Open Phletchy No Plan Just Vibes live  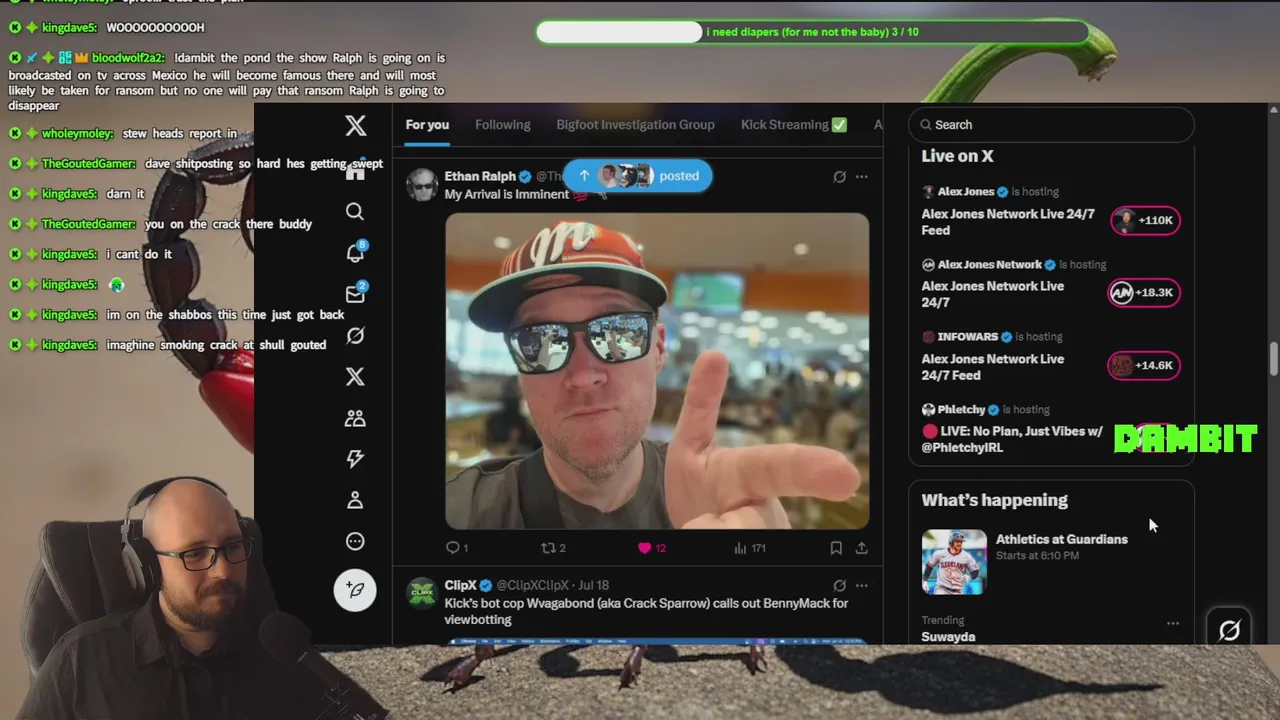[x=1012, y=439]
